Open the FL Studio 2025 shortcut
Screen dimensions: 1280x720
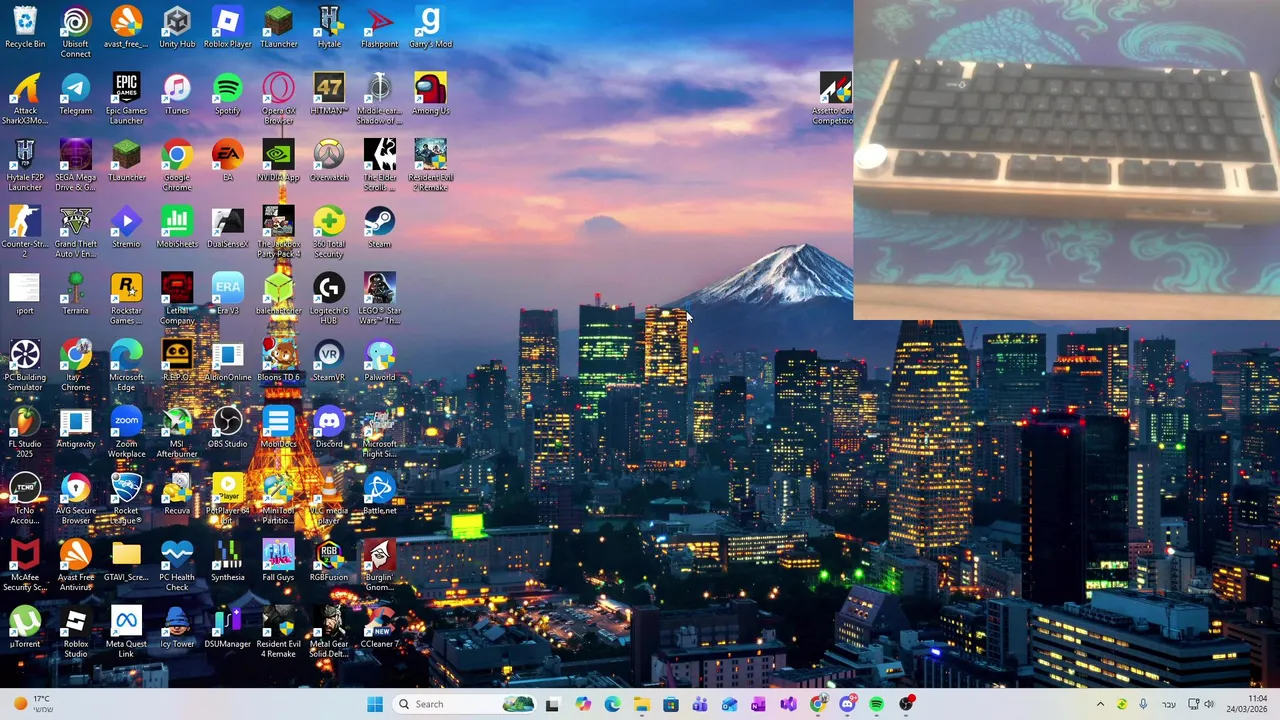[25, 432]
